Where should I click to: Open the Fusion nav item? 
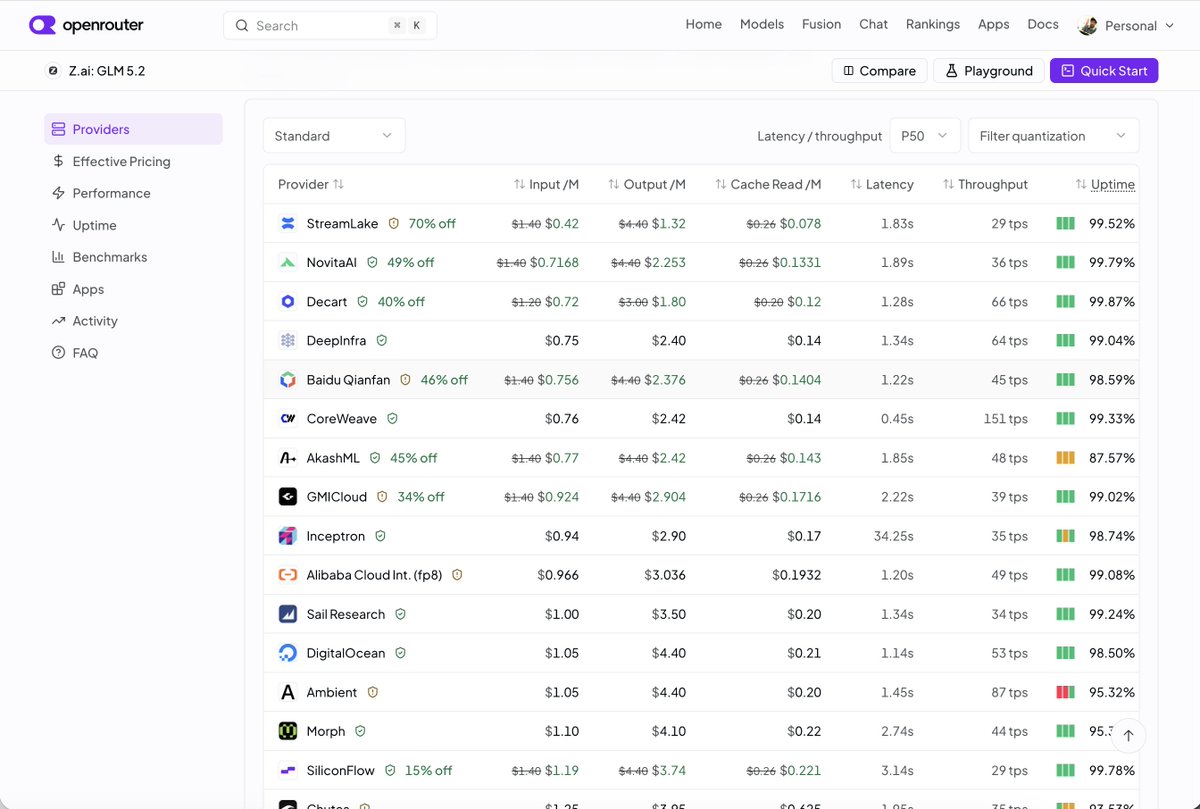(x=821, y=24)
